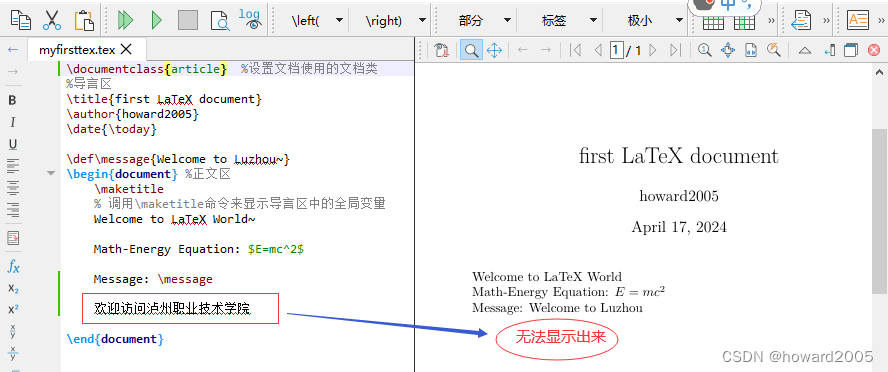Open the \left( delimiter dropdown
This screenshot has width=888, height=372.
coord(339,20)
